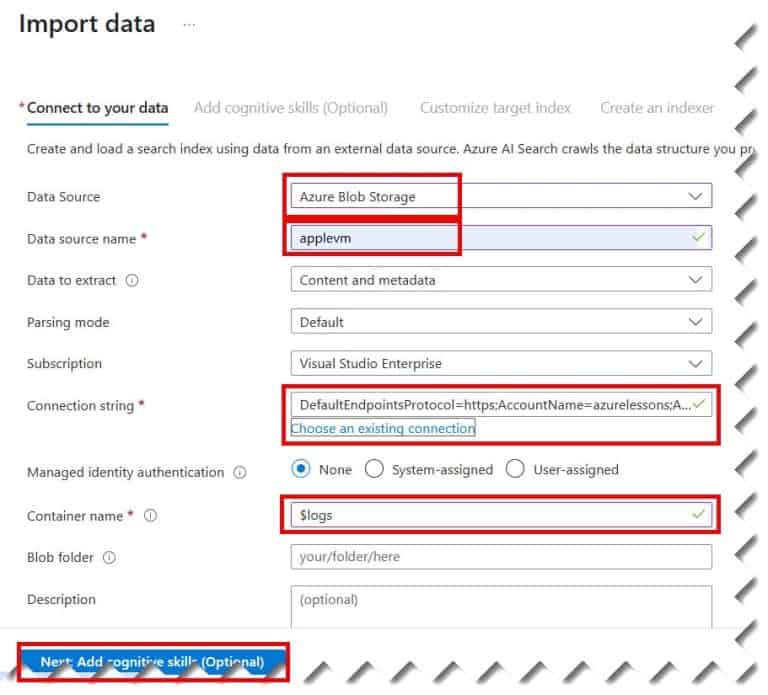This screenshot has width=768, height=695.
Task: Expand the Subscription dropdown
Action: [501, 363]
